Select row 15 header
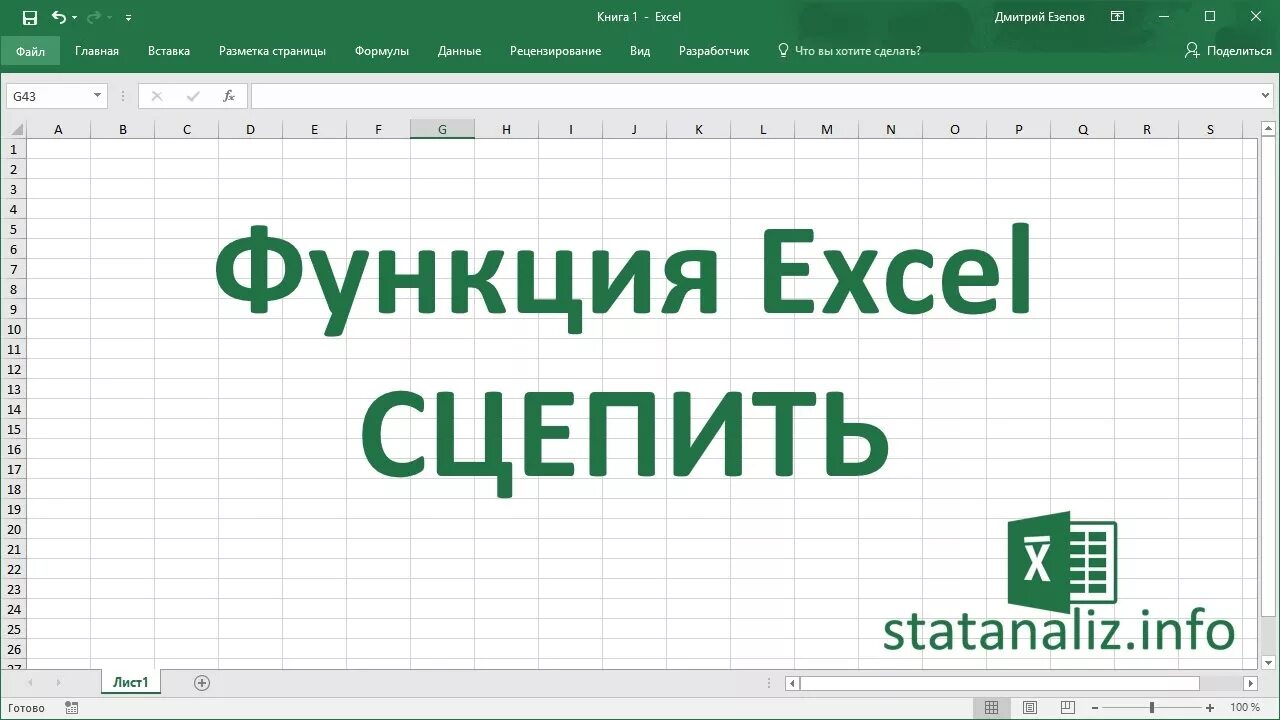 click(14, 429)
